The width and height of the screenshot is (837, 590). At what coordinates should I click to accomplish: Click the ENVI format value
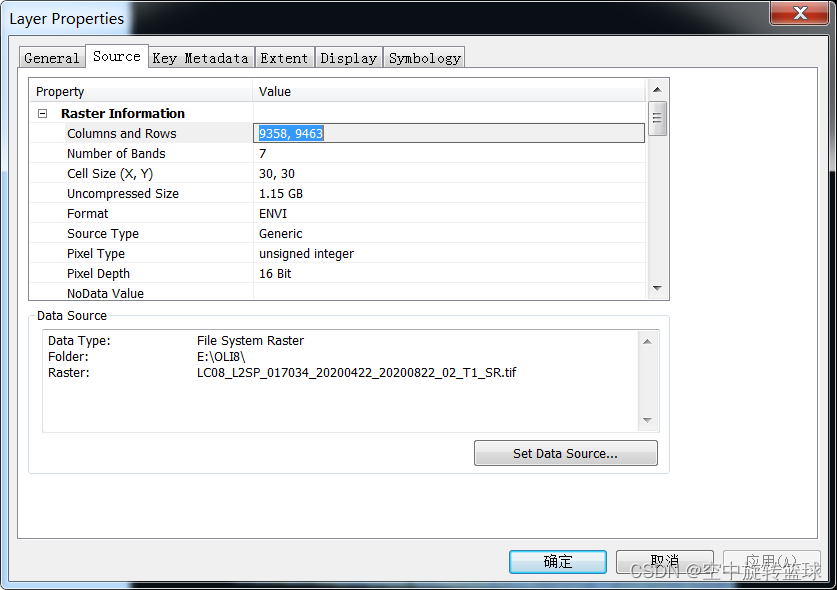273,214
